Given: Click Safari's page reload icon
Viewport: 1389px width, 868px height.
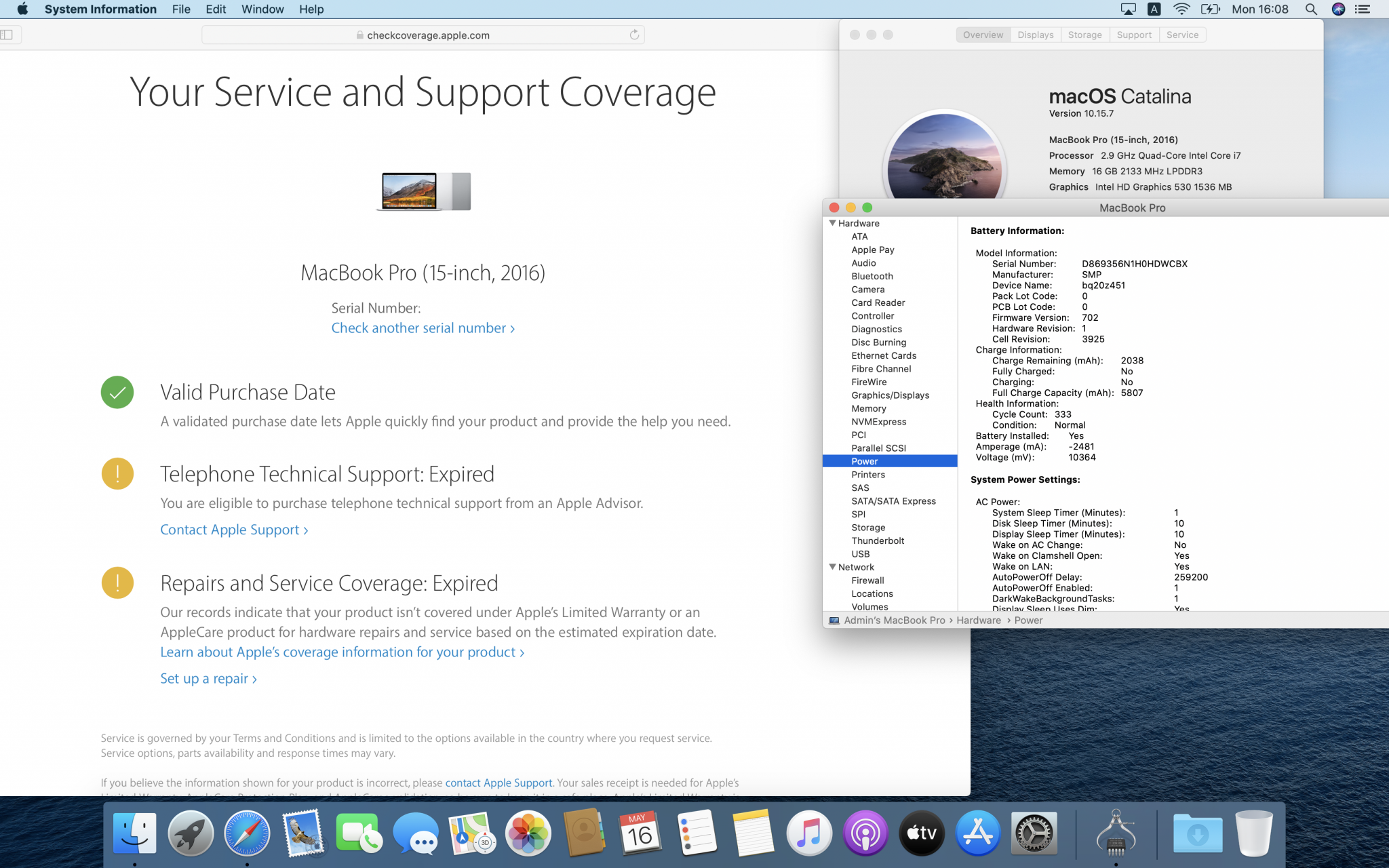Looking at the screenshot, I should 634,35.
